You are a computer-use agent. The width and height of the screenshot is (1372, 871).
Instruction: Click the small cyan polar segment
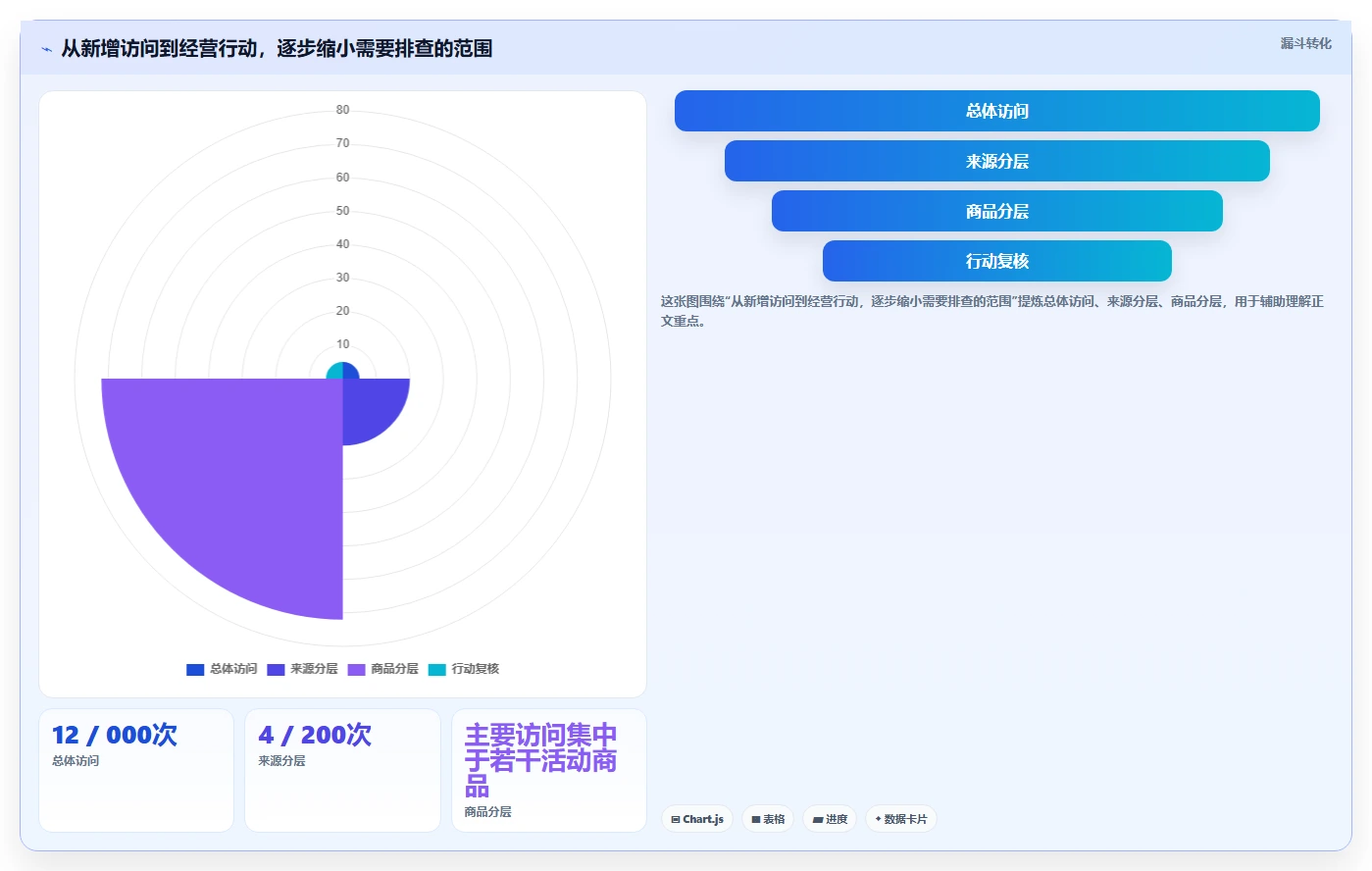pos(335,371)
